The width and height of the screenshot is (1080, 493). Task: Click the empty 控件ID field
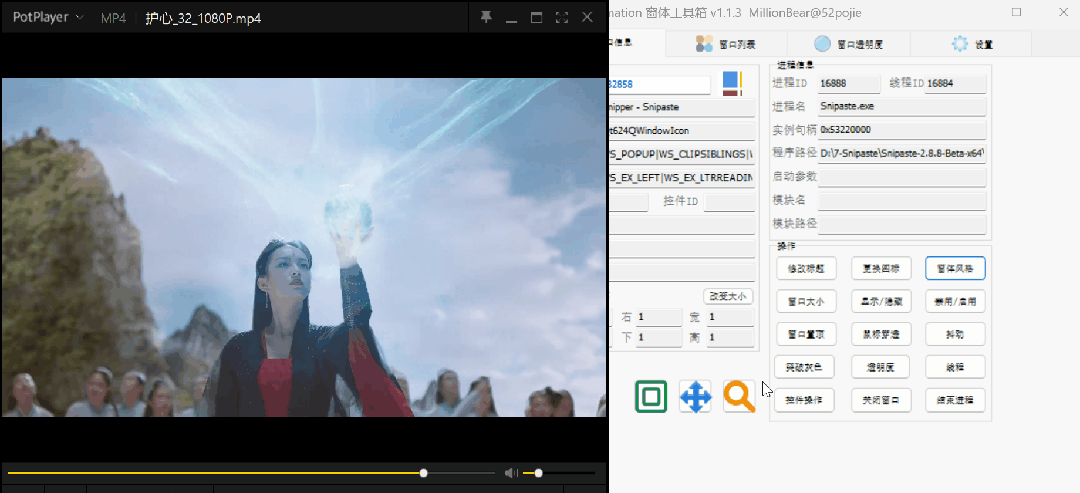(x=729, y=202)
